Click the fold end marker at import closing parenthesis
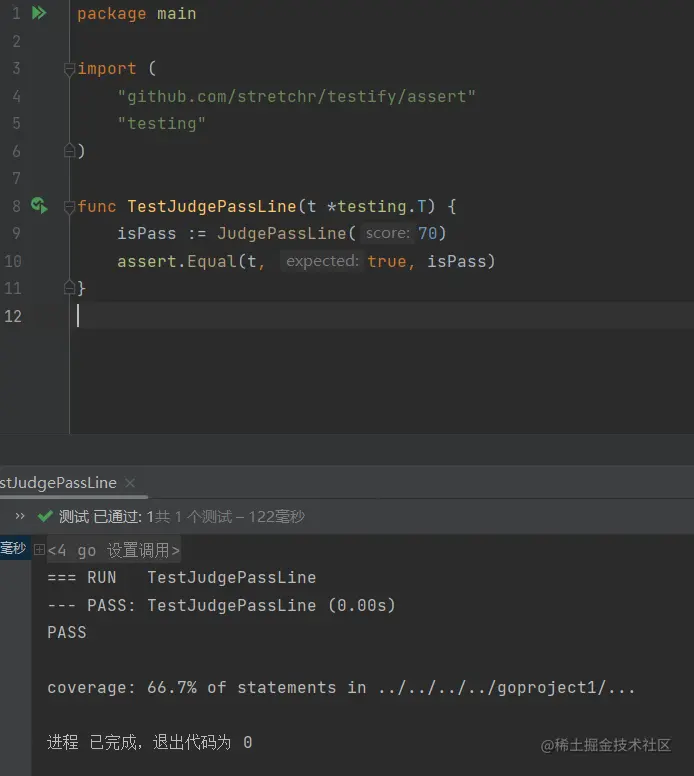The height and width of the screenshot is (776, 694). [x=69, y=150]
